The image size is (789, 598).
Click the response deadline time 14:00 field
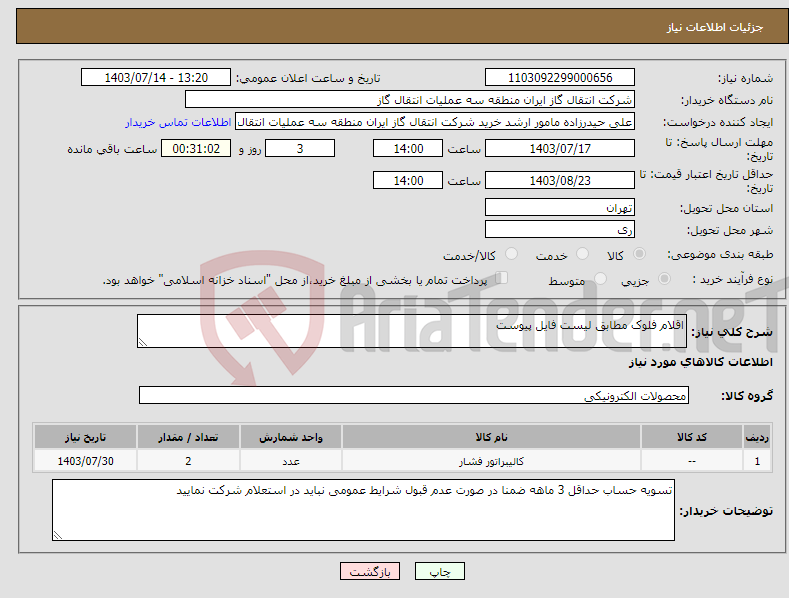pyautogui.click(x=408, y=148)
